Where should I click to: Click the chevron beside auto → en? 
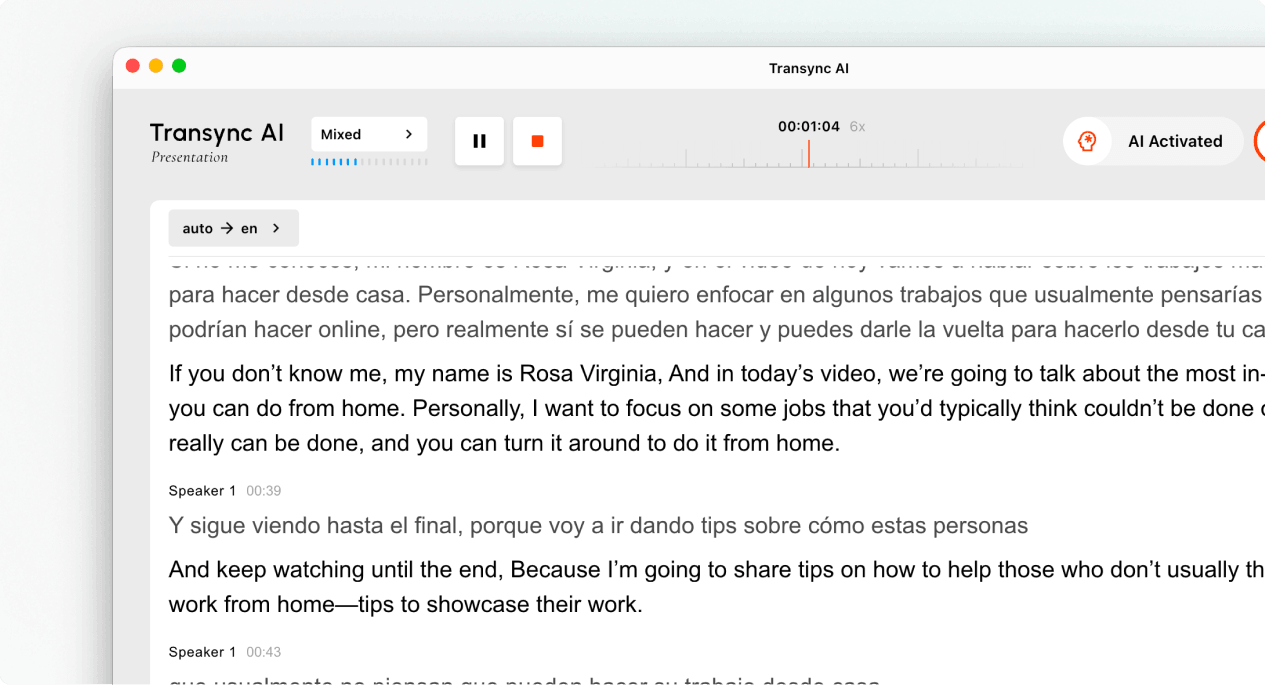276,228
